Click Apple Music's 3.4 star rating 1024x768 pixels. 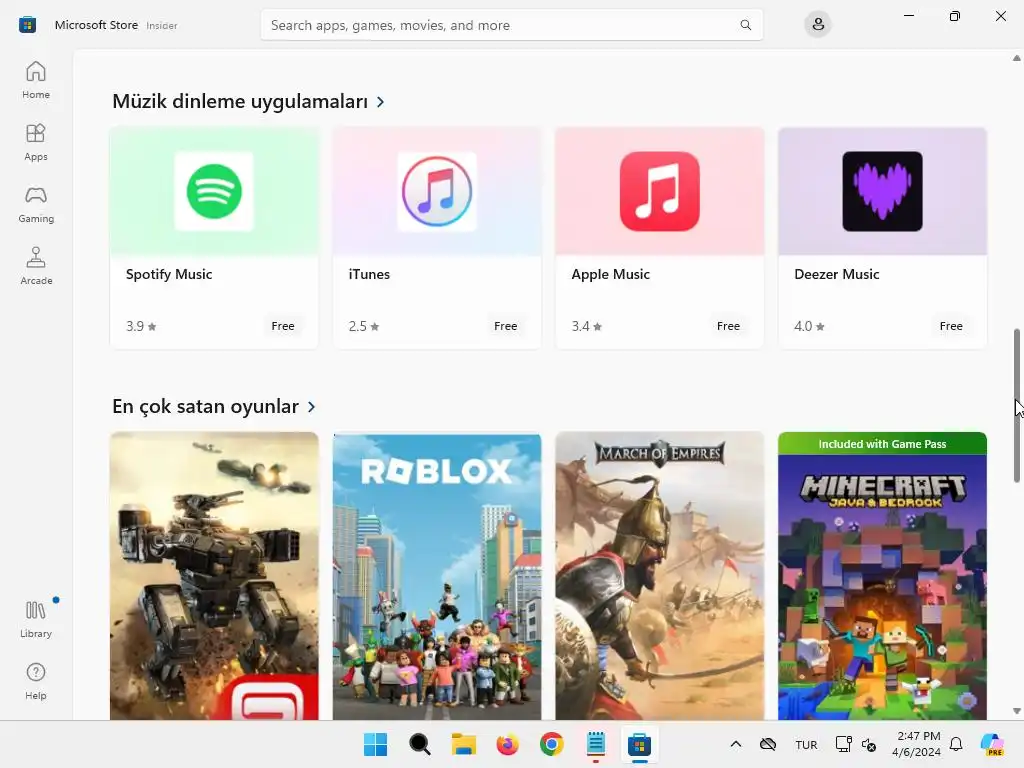pos(586,326)
